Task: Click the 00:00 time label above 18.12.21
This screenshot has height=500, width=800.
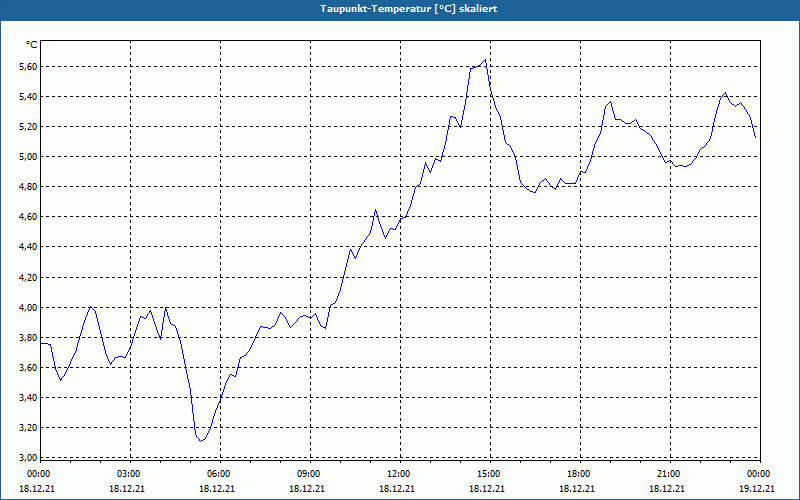Action: click(38, 474)
